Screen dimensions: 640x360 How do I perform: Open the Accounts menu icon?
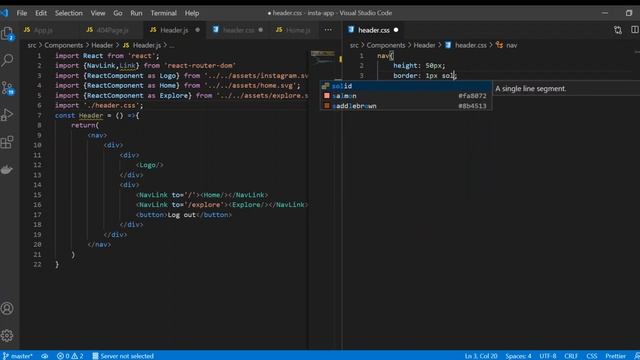click(x=7, y=309)
